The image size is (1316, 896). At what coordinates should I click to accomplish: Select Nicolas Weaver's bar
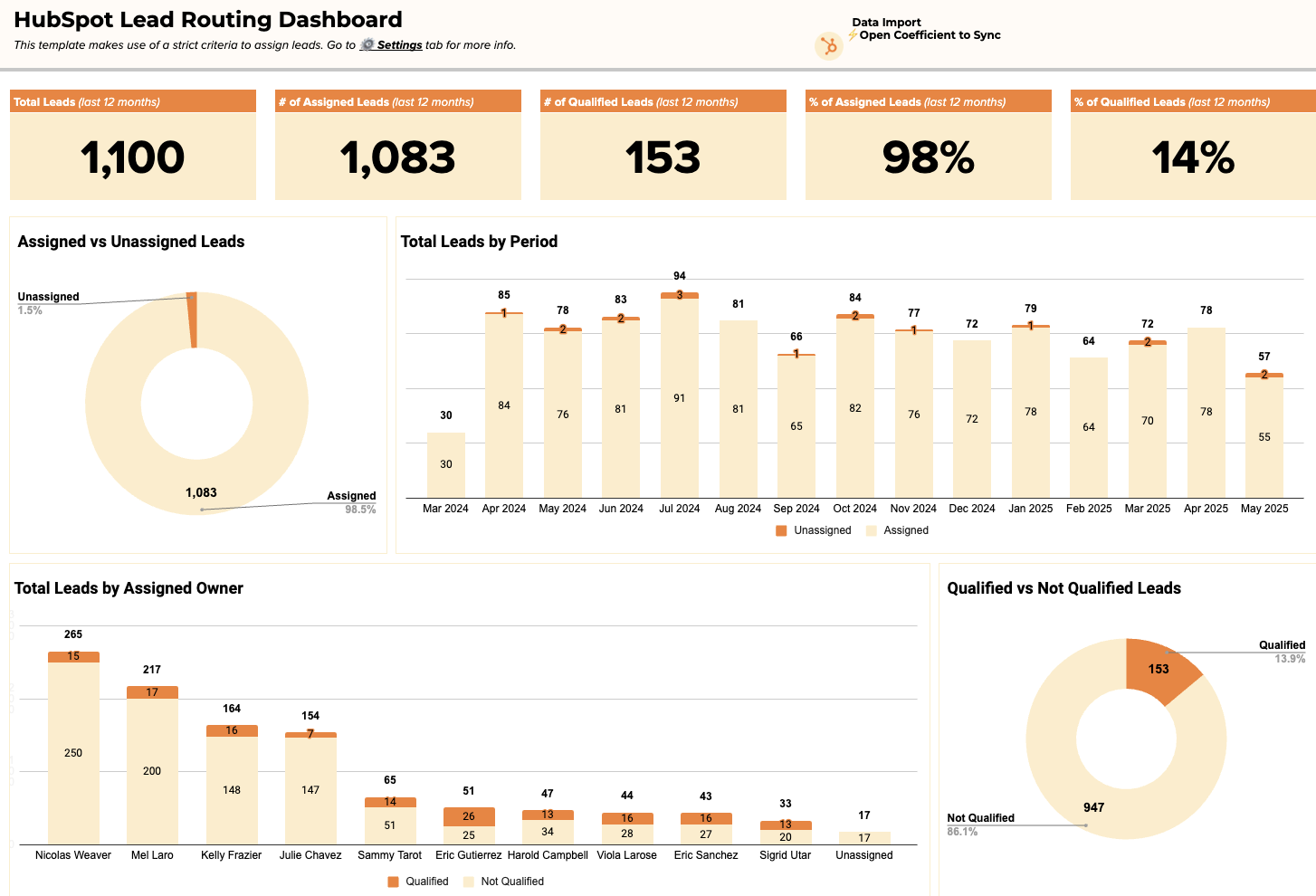point(73,748)
